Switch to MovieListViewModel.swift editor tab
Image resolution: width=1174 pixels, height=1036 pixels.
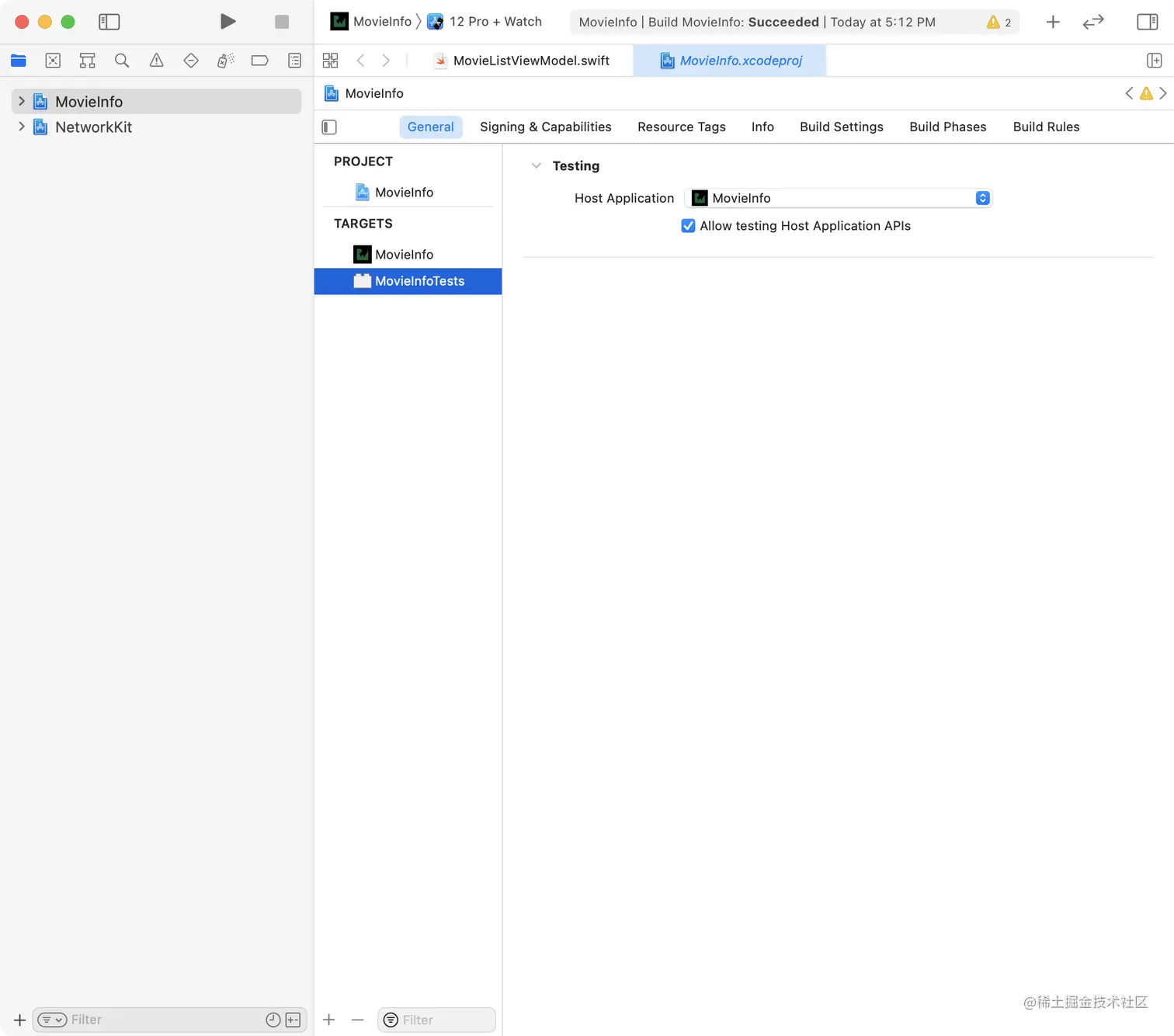coord(522,61)
